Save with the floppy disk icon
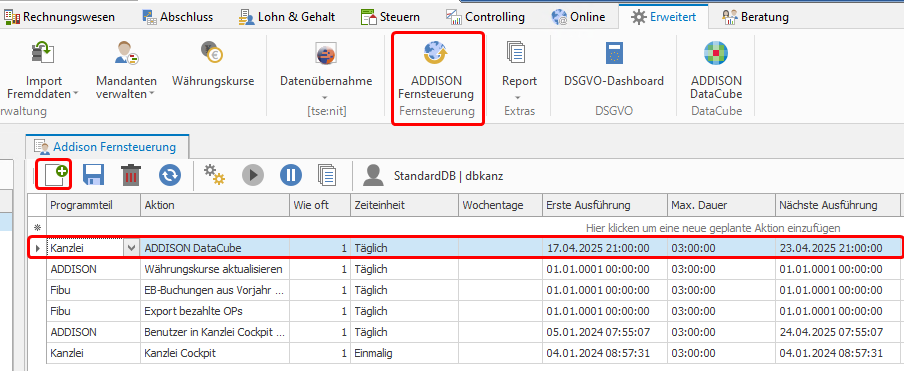904x371 pixels. pyautogui.click(x=93, y=175)
